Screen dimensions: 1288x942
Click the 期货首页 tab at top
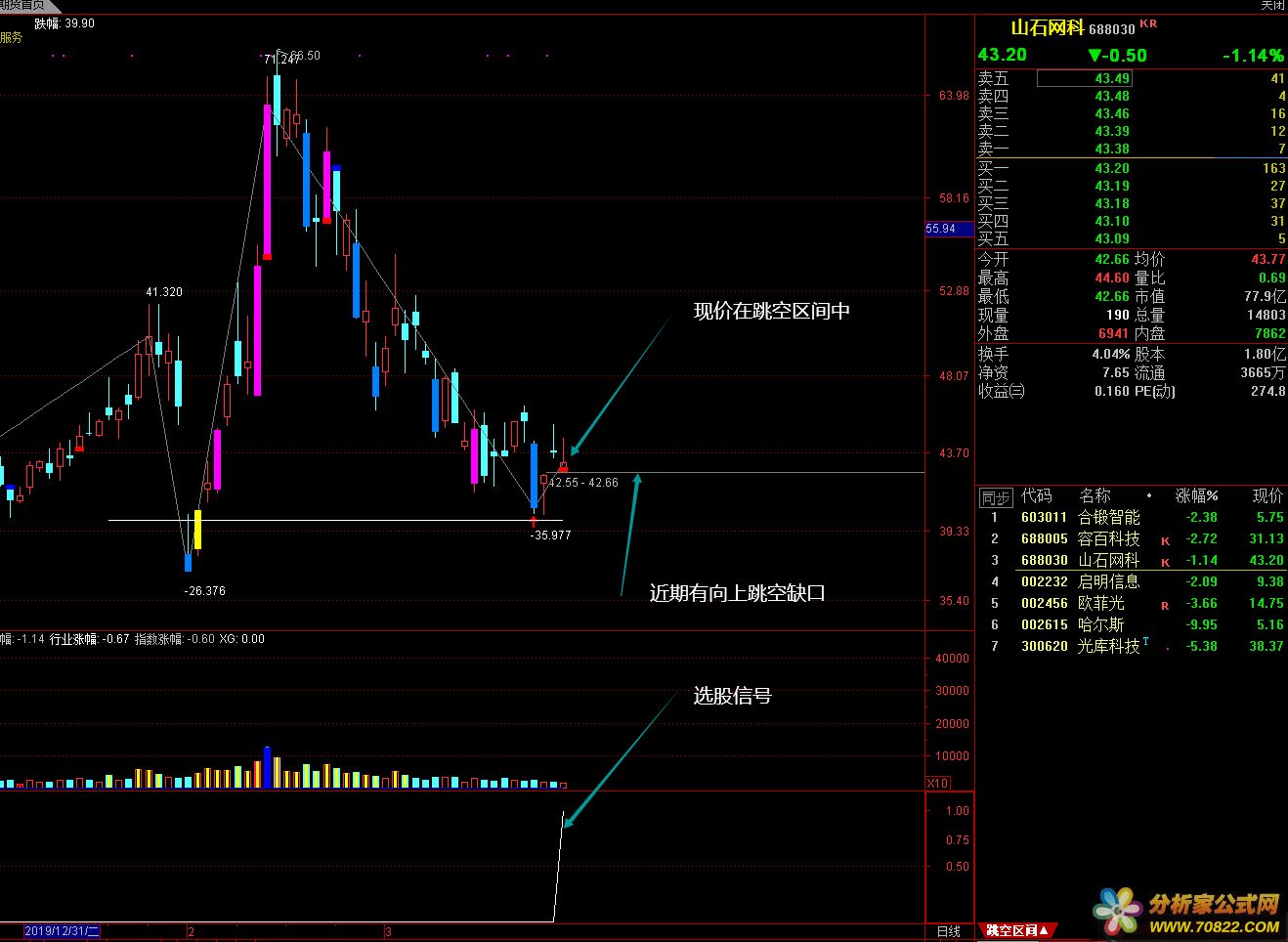(x=21, y=5)
